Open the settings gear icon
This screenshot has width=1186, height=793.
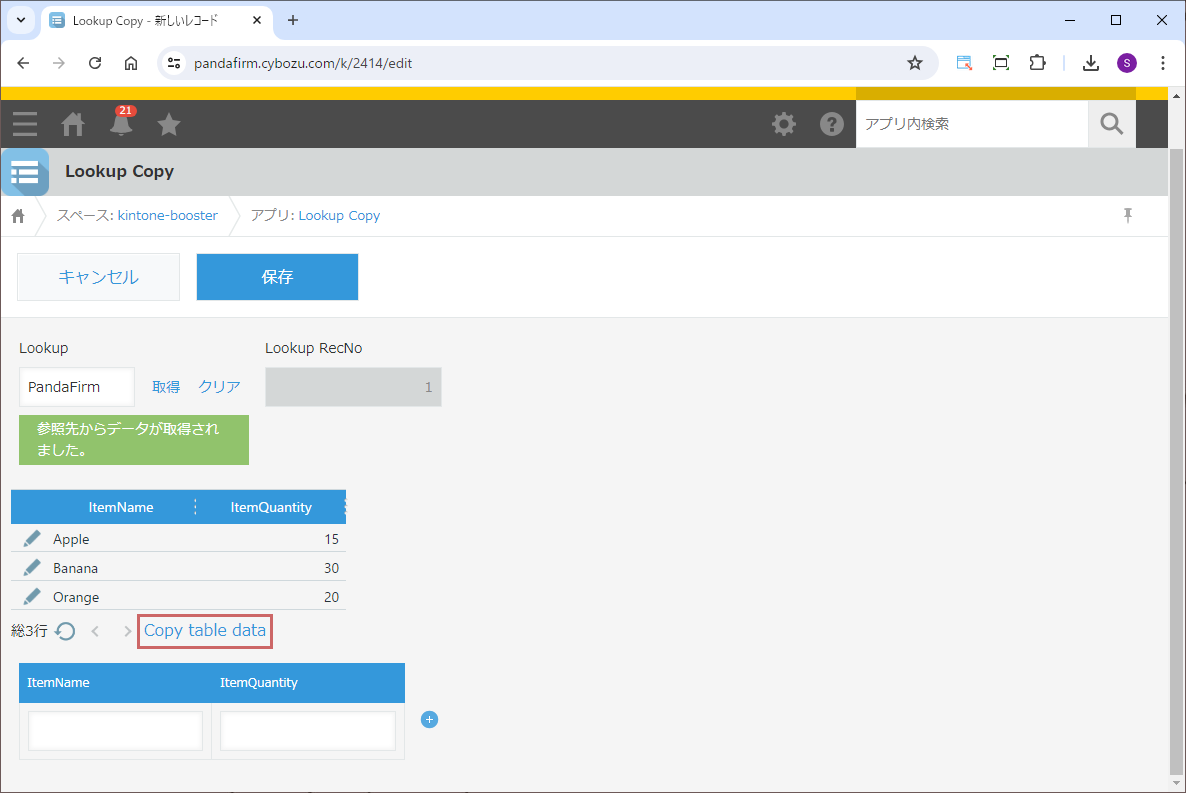pos(784,124)
